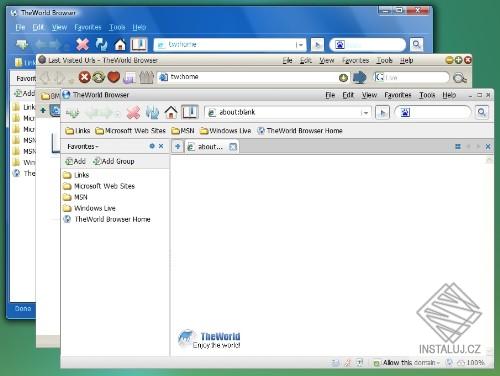Open the Tools menu in front window
The image size is (500, 376).
[x=427, y=95]
